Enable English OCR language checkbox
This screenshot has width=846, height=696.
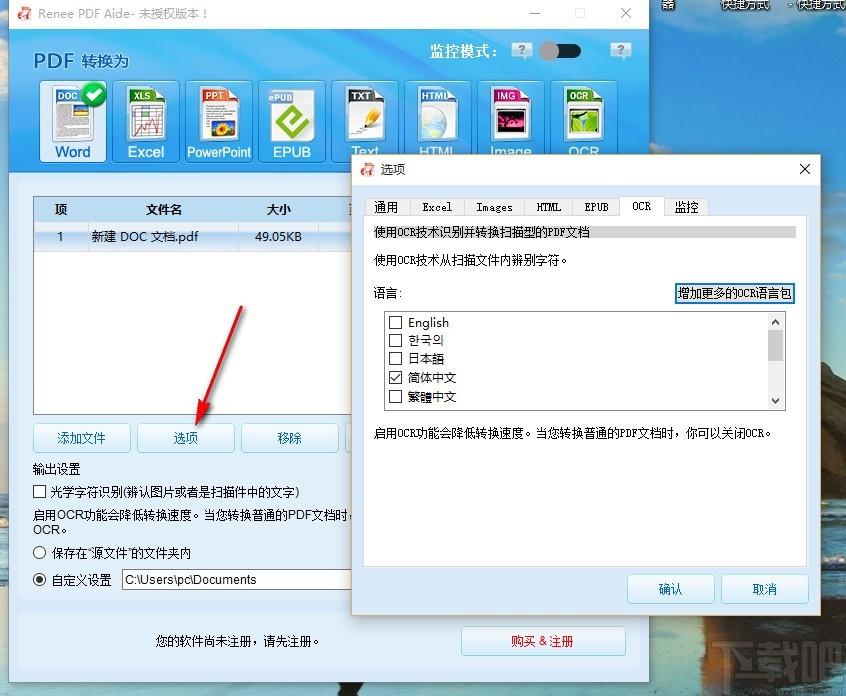click(395, 322)
